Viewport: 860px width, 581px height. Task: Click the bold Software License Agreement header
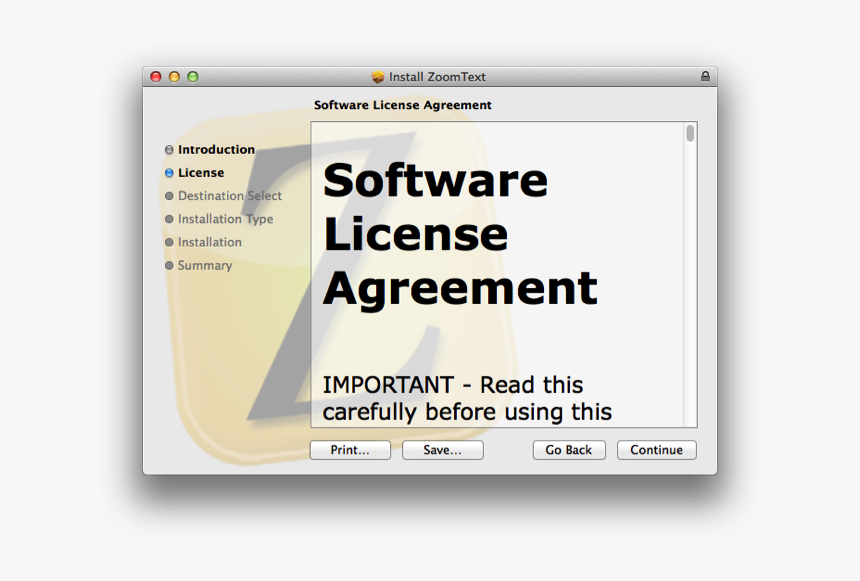pyautogui.click(x=403, y=105)
